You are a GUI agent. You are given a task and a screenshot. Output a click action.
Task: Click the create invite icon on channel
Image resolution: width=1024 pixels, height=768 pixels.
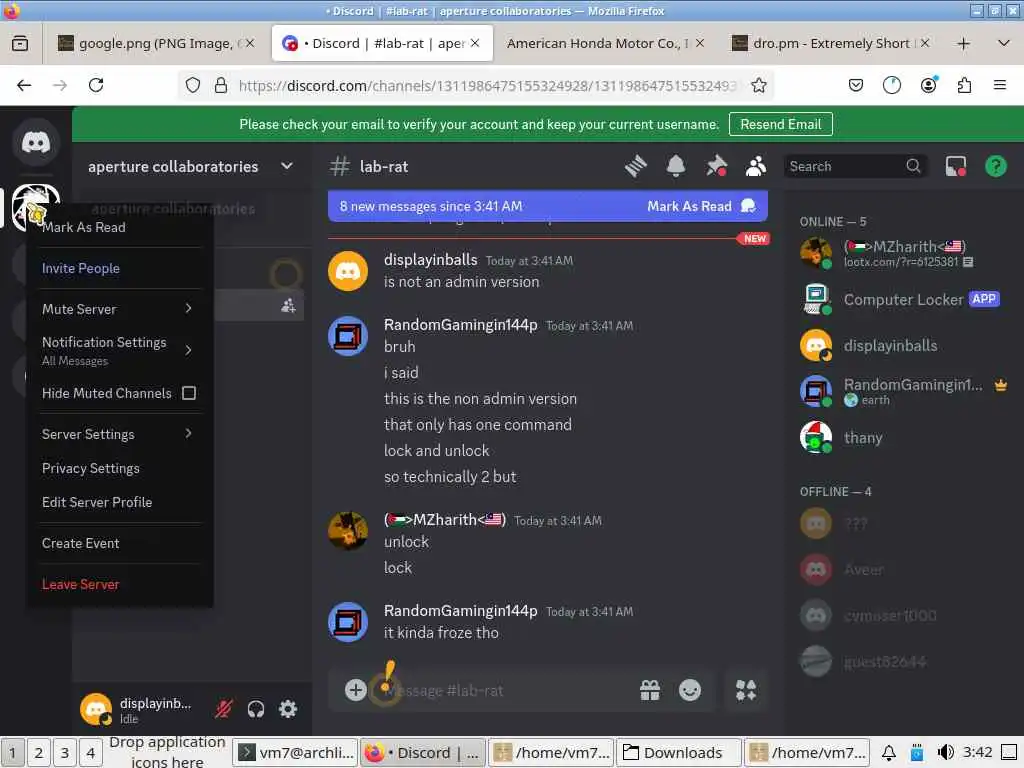pyautogui.click(x=288, y=306)
